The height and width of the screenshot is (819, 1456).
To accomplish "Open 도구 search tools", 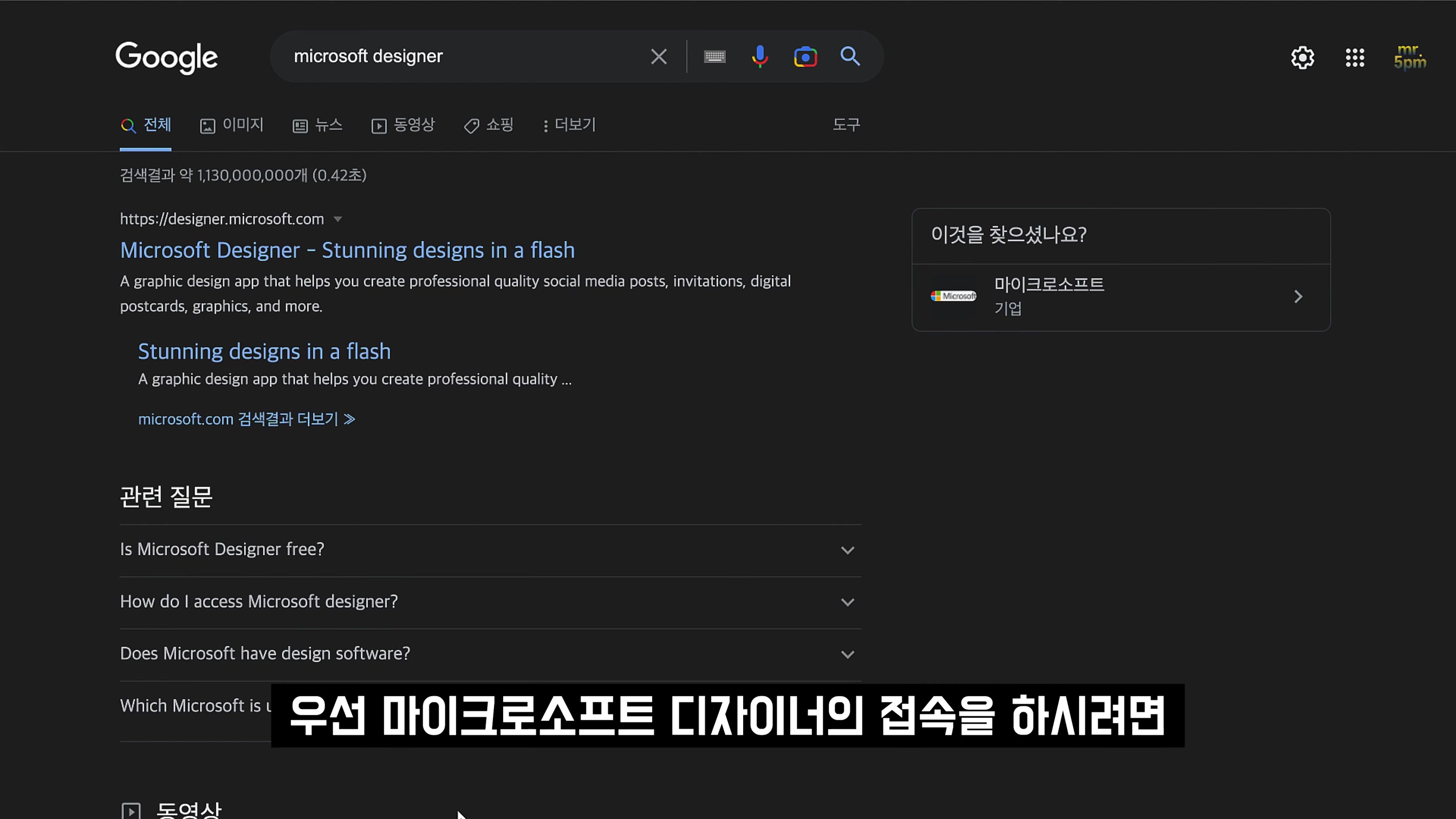I will pos(846,125).
